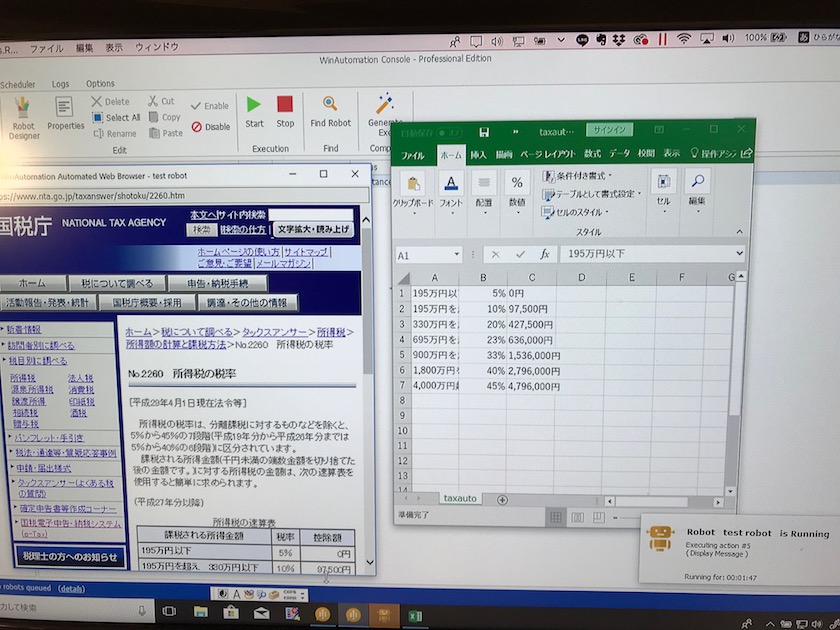Open robot Properties in WinAutomation Console

(x=65, y=114)
